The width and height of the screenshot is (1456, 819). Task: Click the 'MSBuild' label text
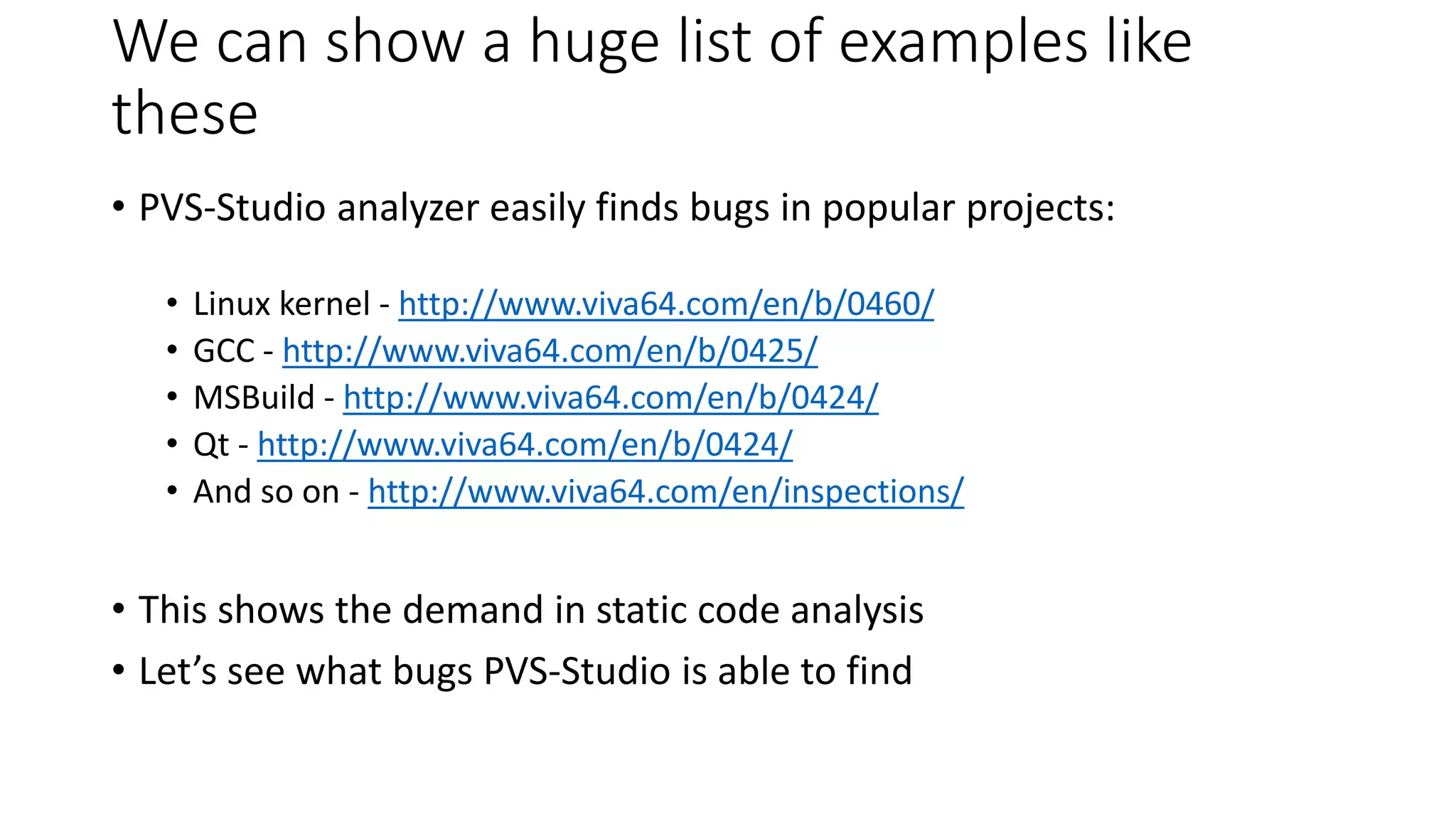(254, 398)
